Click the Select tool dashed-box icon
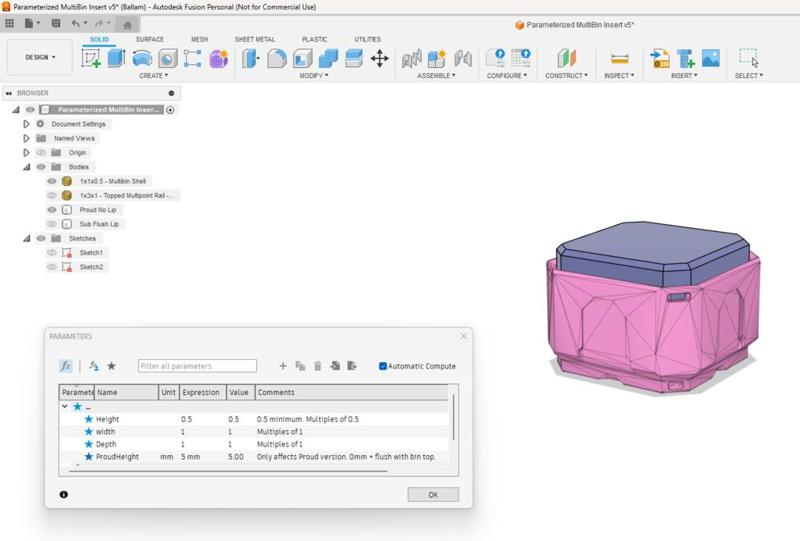The image size is (800, 541). pyautogui.click(x=748, y=58)
